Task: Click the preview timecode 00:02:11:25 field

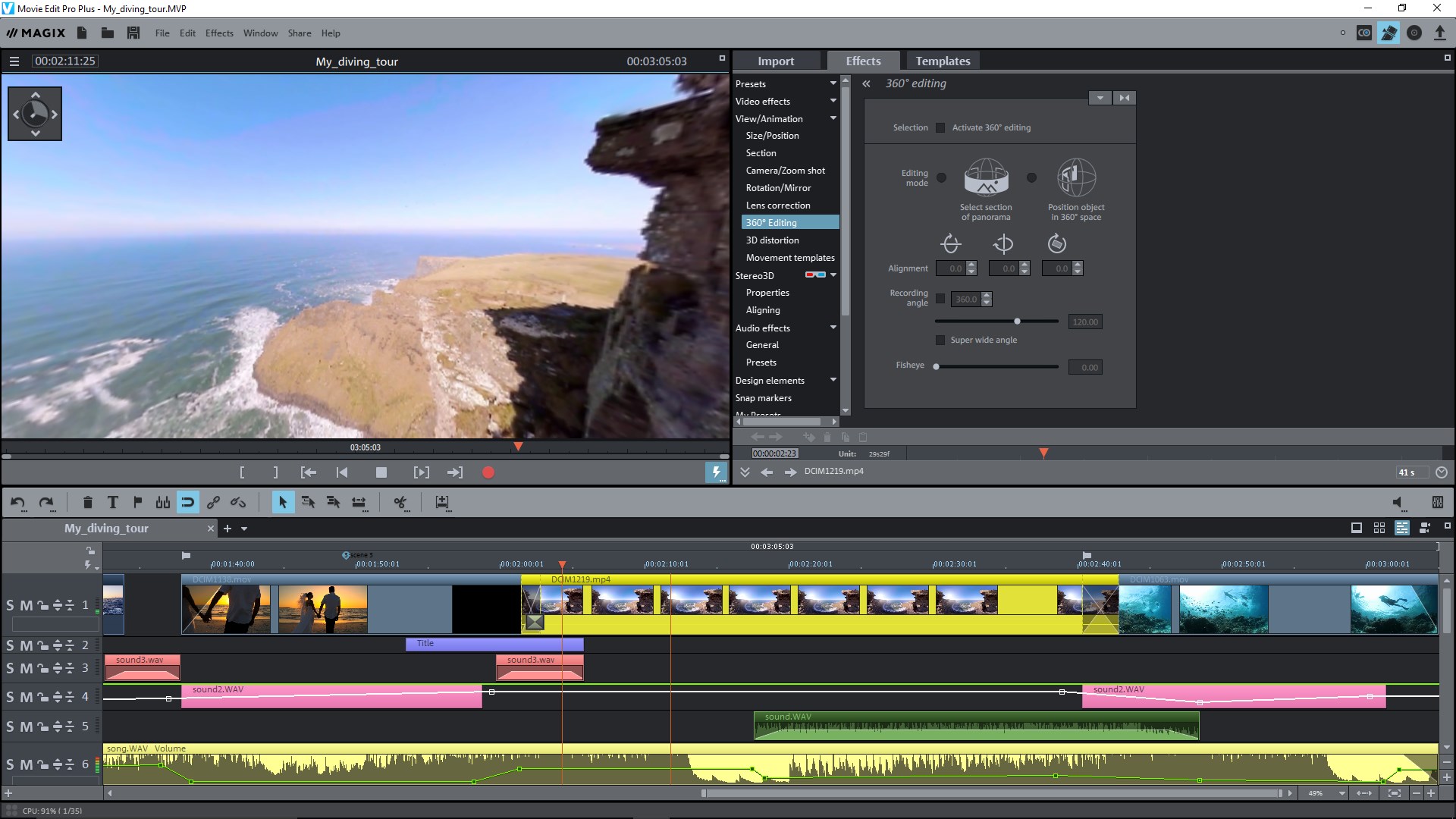Action: pos(65,61)
